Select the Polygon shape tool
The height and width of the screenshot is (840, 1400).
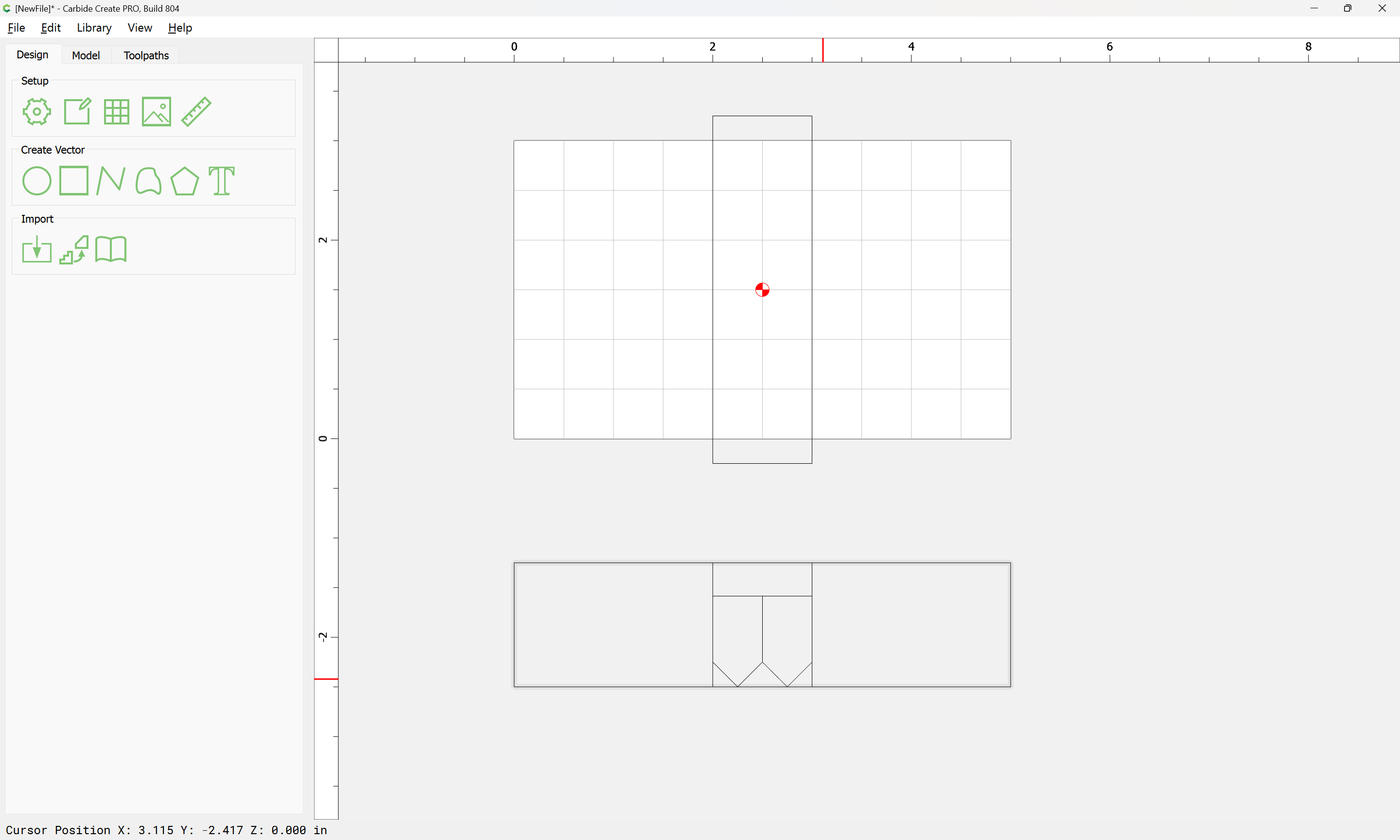point(184,181)
